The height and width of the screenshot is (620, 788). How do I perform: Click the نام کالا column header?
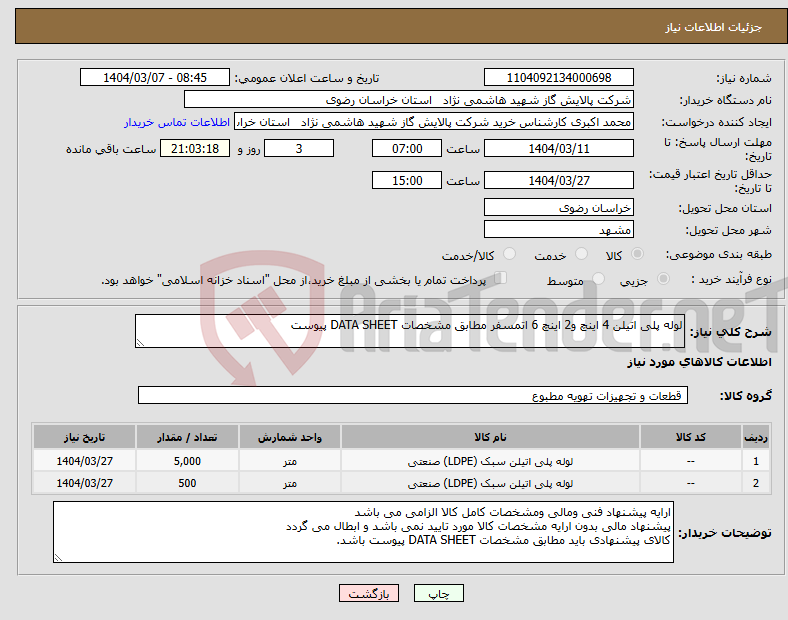[x=490, y=437]
